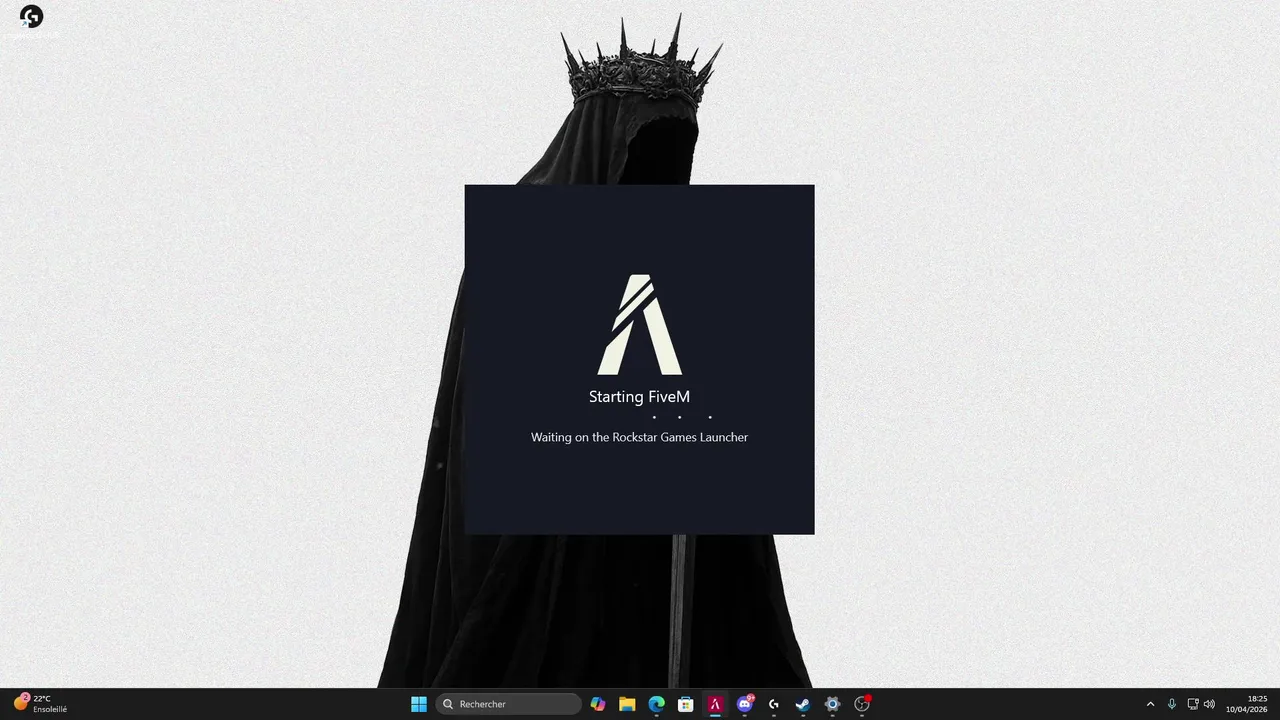The height and width of the screenshot is (720, 1280).
Task: Open Microsoft Edge from the taskbar
Action: 656,704
